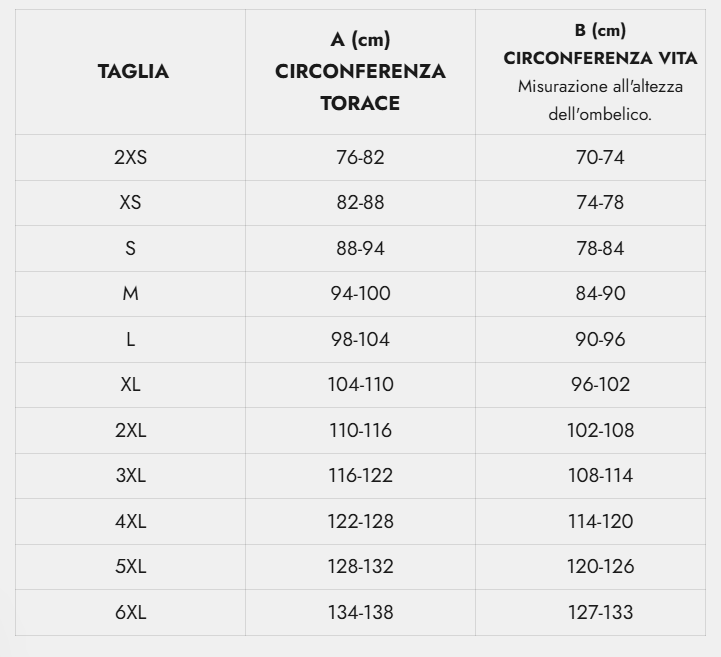Image resolution: width=721 pixels, height=657 pixels.
Task: Click the 104-110 chest value
Action: (360, 384)
